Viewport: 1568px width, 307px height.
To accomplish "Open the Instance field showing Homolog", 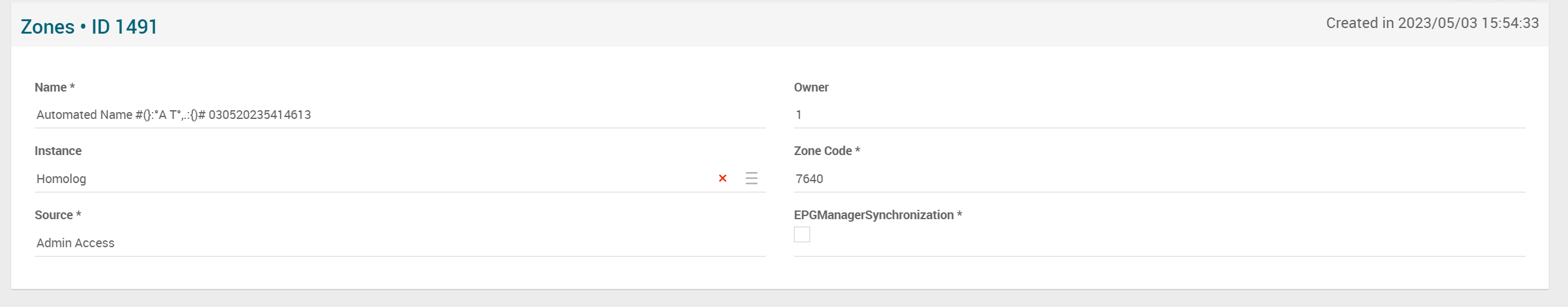I will pyautogui.click(x=373, y=179).
